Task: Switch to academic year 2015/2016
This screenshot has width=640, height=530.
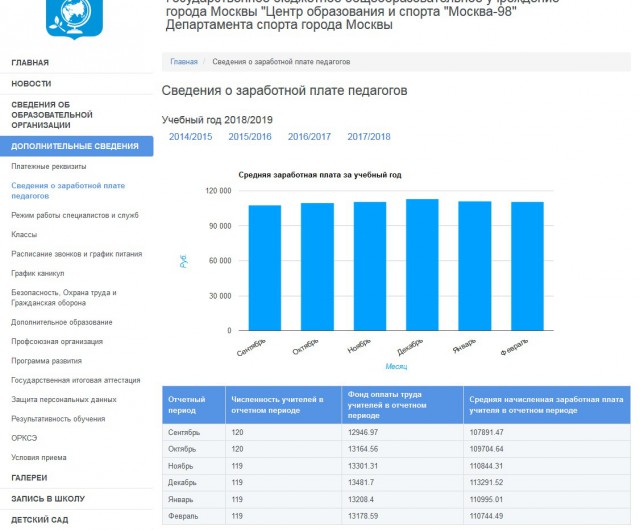Action: [x=250, y=137]
